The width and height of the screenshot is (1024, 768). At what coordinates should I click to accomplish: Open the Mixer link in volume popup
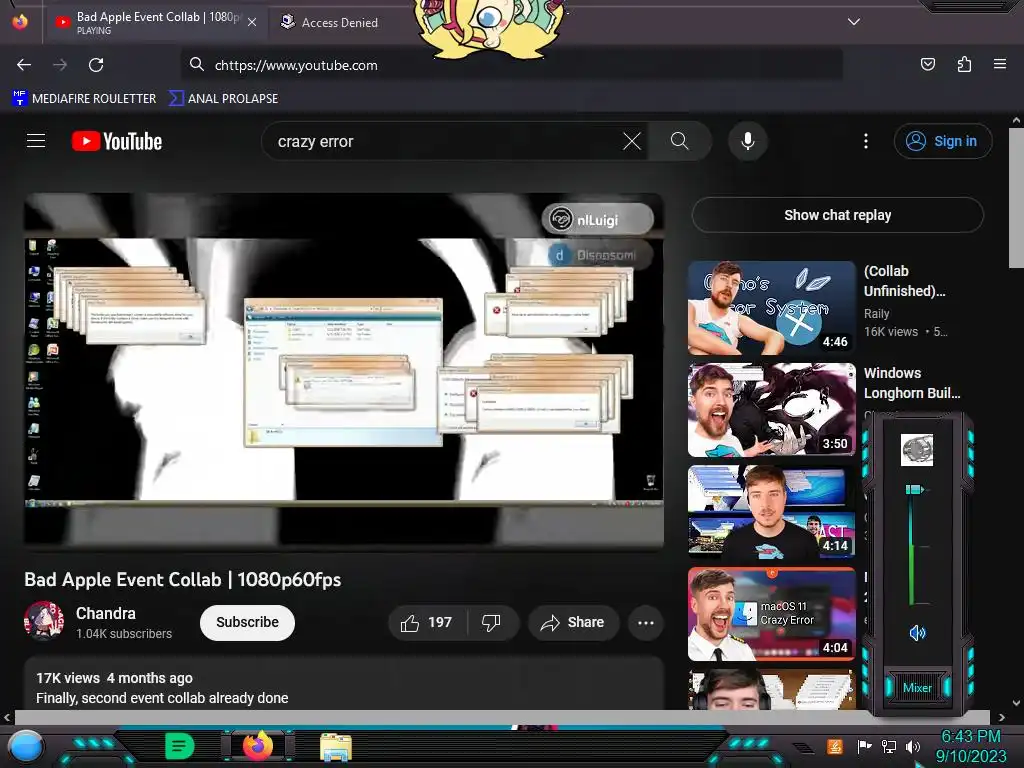click(x=917, y=688)
